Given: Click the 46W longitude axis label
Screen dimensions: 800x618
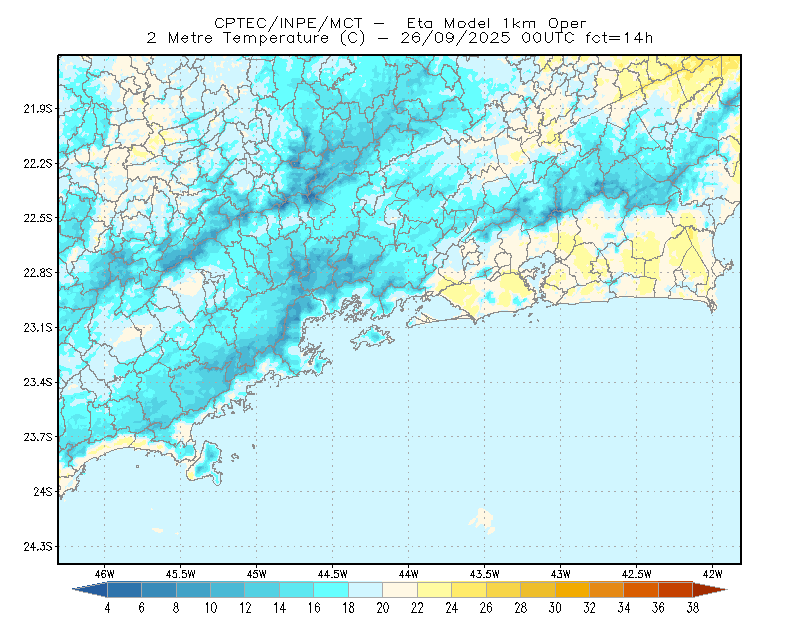Looking at the screenshot, I should click(x=104, y=574).
